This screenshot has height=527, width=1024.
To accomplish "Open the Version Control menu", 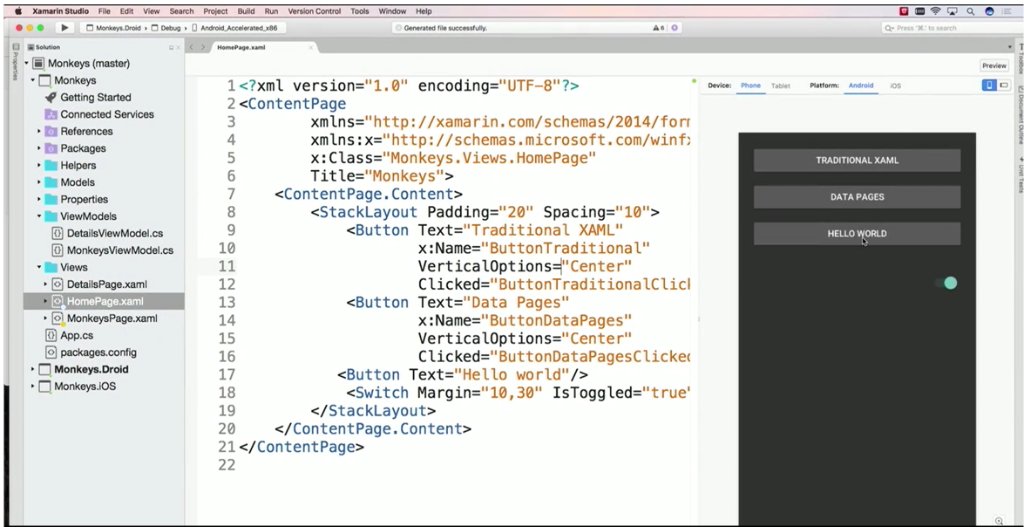I will [x=314, y=11].
